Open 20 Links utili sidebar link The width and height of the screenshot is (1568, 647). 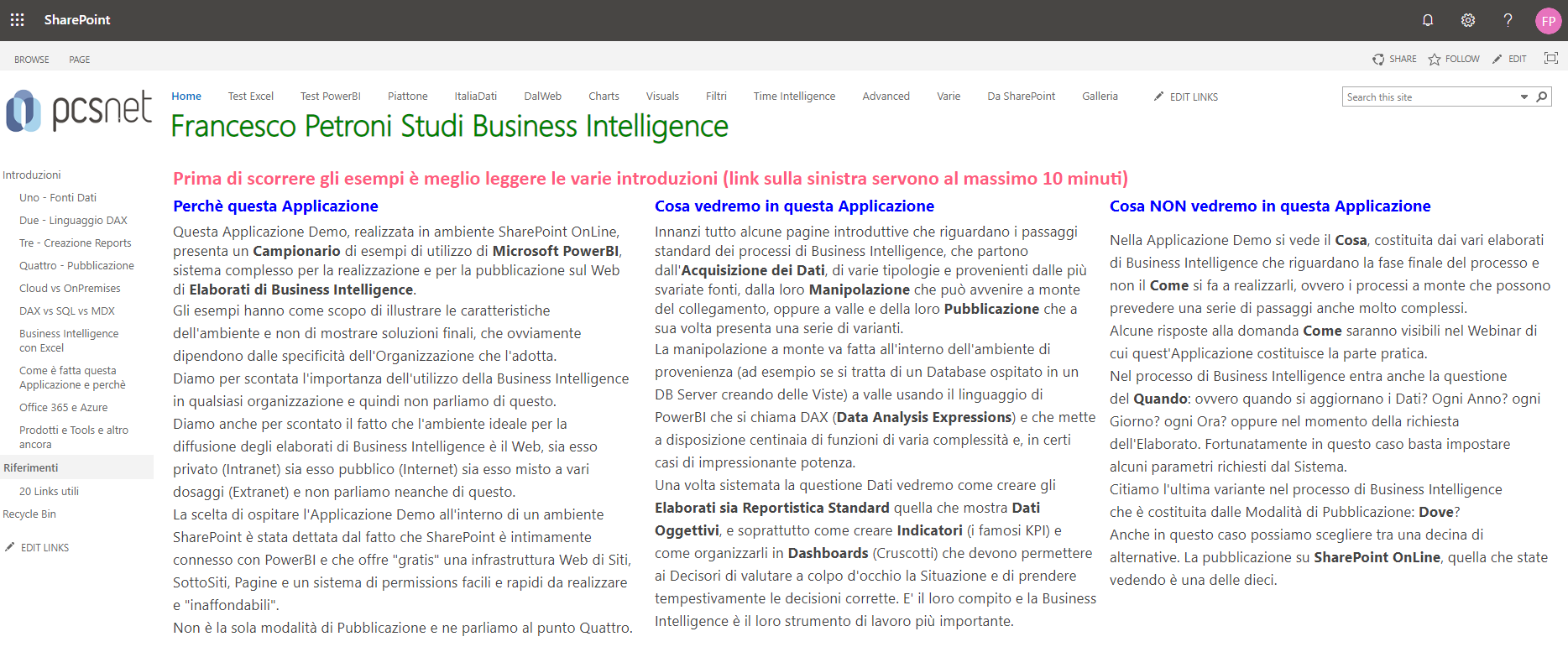coord(49,491)
